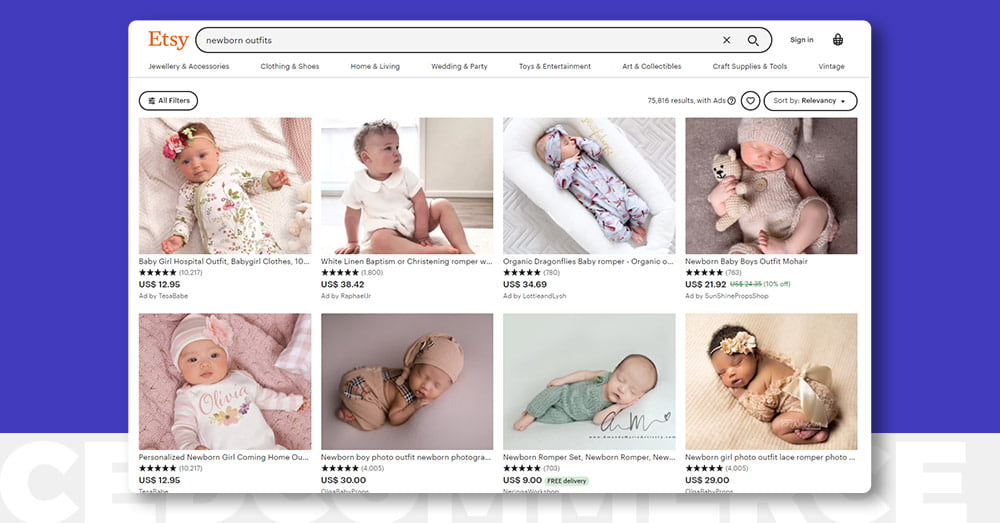Click the US$ 30.00 price
Viewport: 1000px width, 523px height.
pyautogui.click(x=344, y=480)
